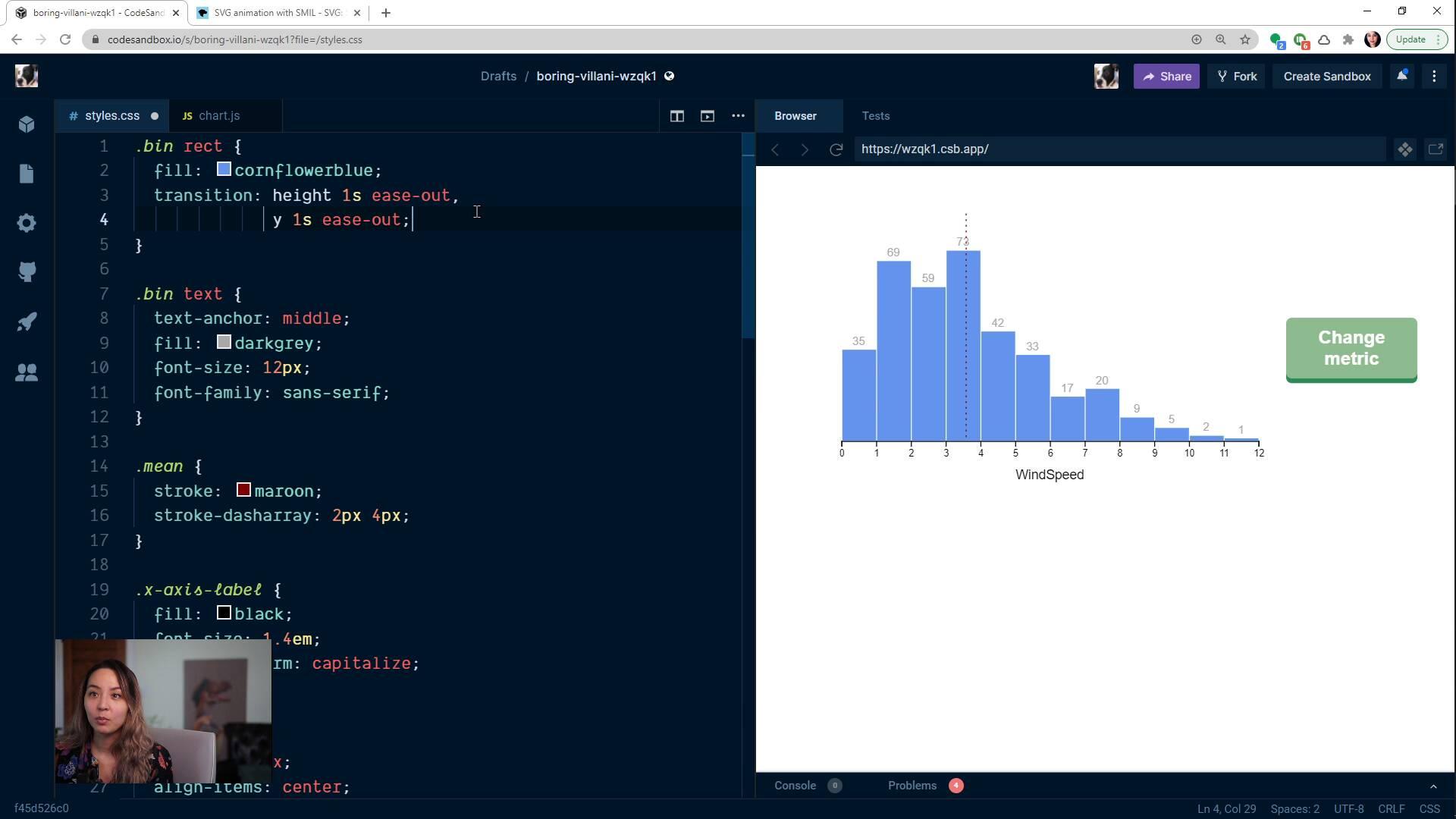
Task: Open the Deployment rocket icon
Action: [27, 322]
